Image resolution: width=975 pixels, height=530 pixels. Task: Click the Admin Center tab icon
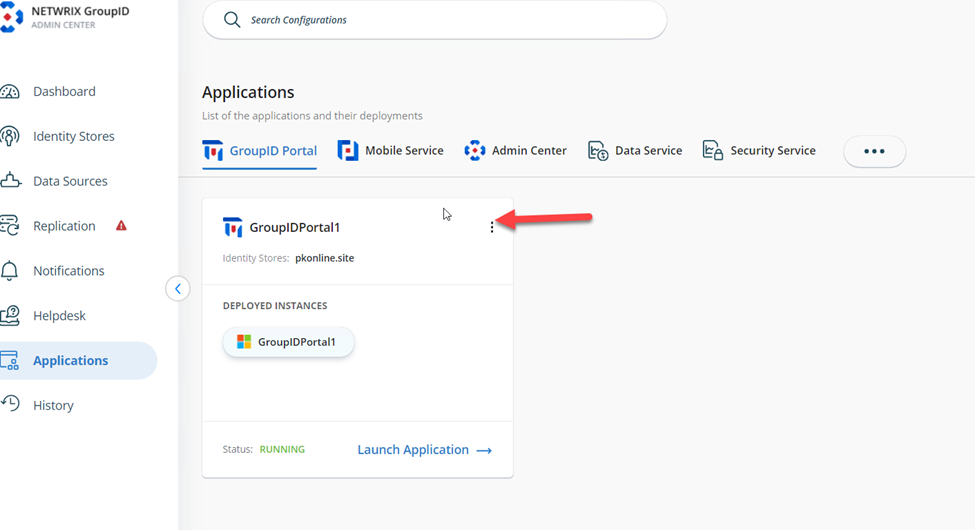(x=474, y=151)
